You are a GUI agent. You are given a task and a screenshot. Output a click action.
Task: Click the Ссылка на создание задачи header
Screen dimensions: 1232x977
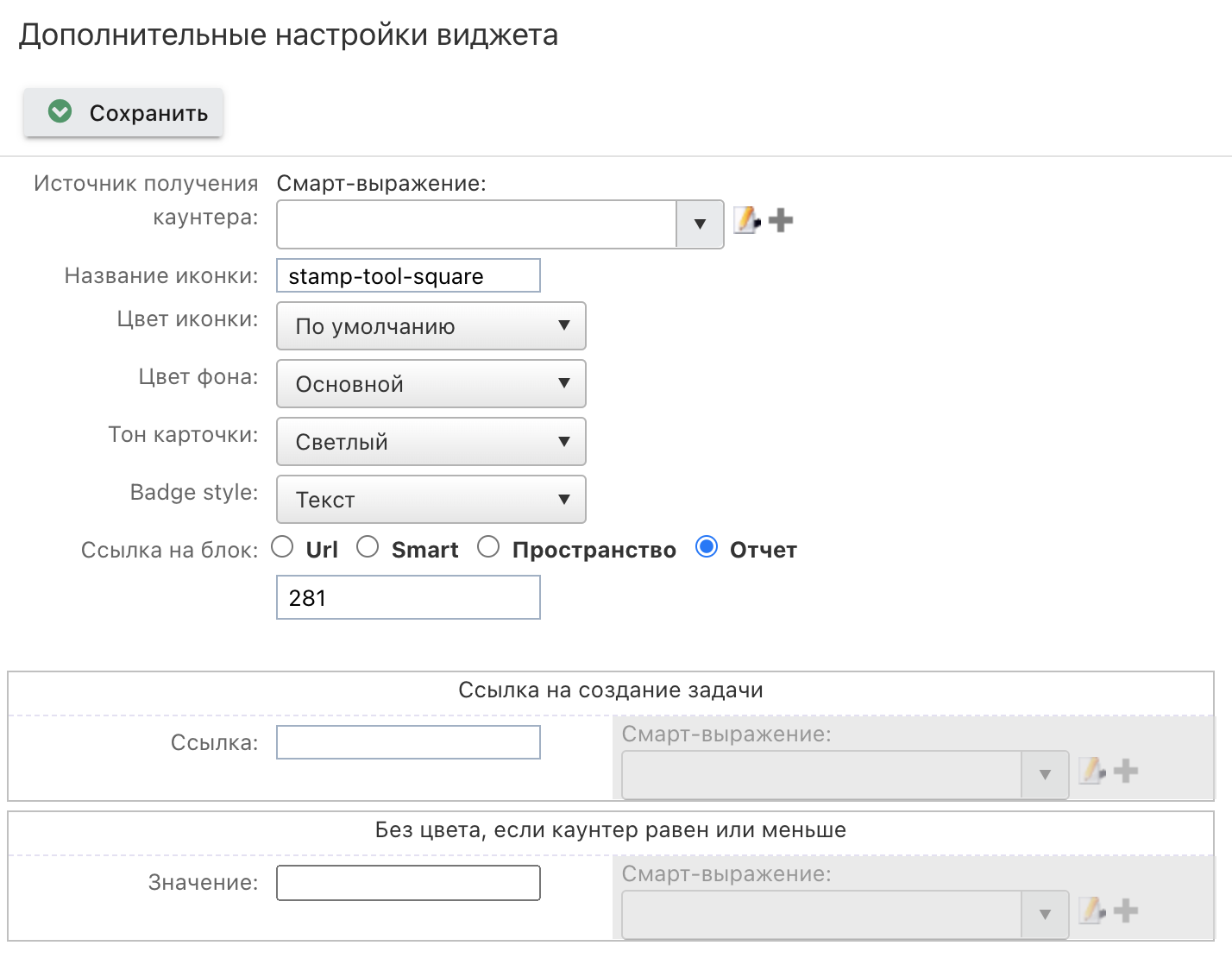coord(611,690)
